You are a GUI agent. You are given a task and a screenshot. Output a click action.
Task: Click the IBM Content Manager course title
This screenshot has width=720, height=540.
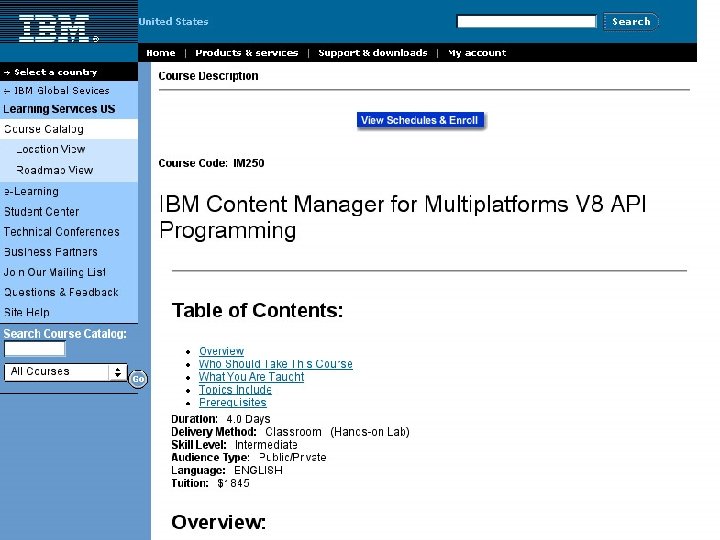403,217
